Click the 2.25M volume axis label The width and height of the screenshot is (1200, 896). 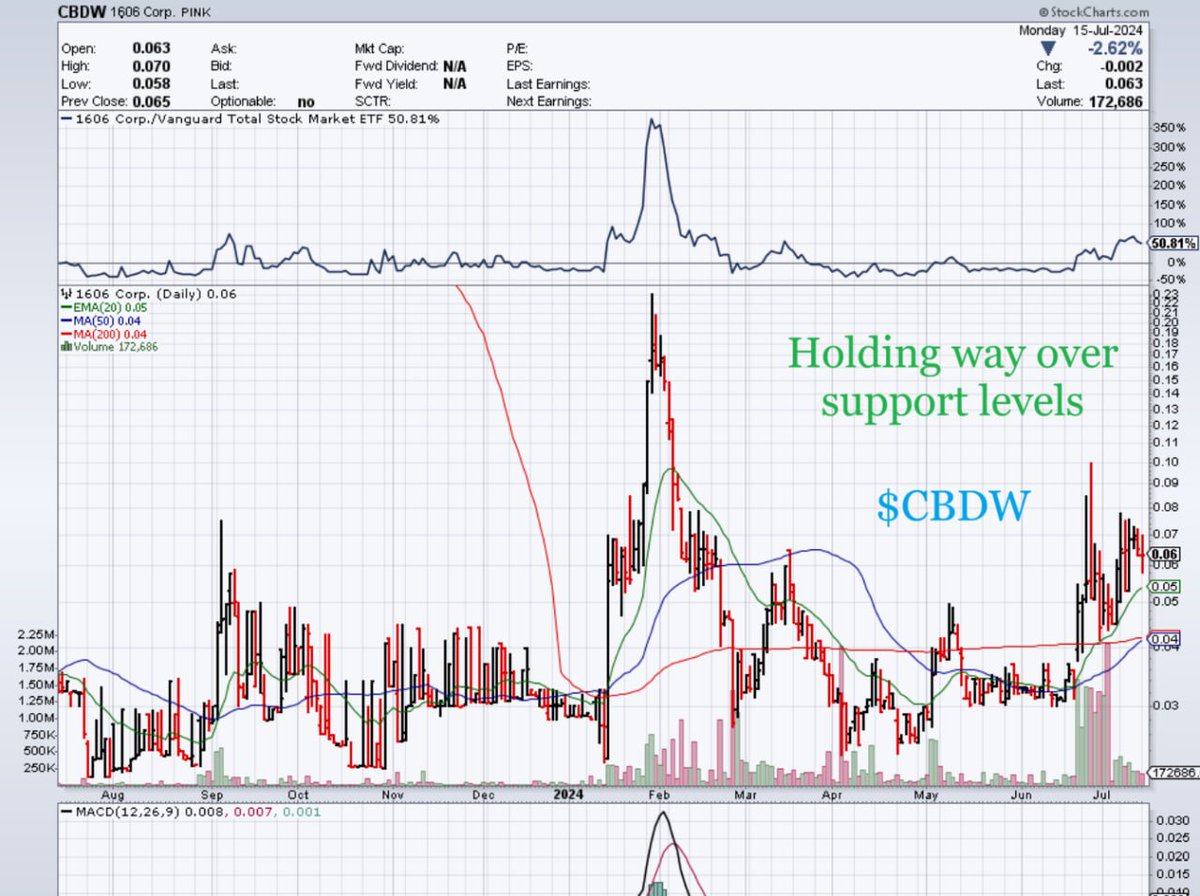click(x=38, y=635)
